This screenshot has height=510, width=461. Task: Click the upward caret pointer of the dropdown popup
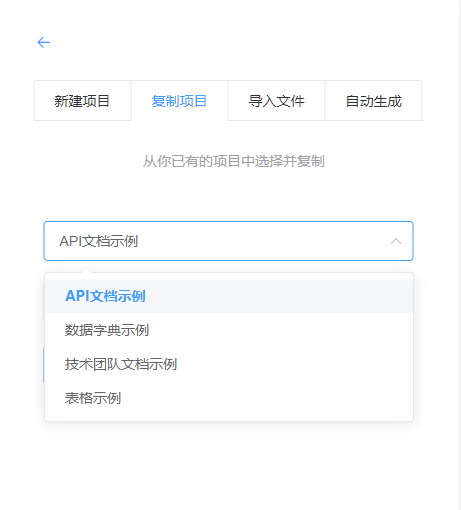86,270
